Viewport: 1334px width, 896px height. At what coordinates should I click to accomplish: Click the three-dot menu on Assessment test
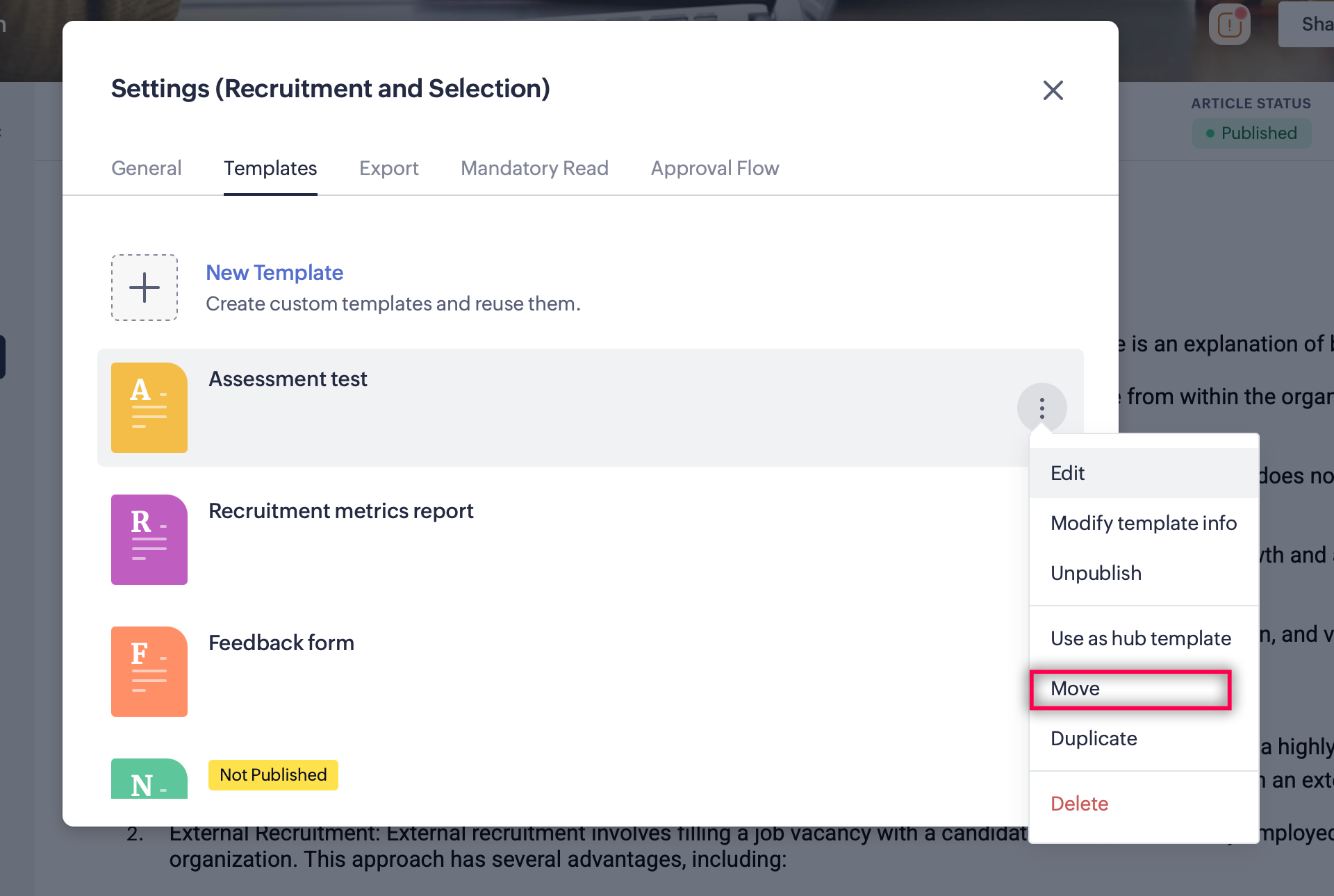point(1041,408)
